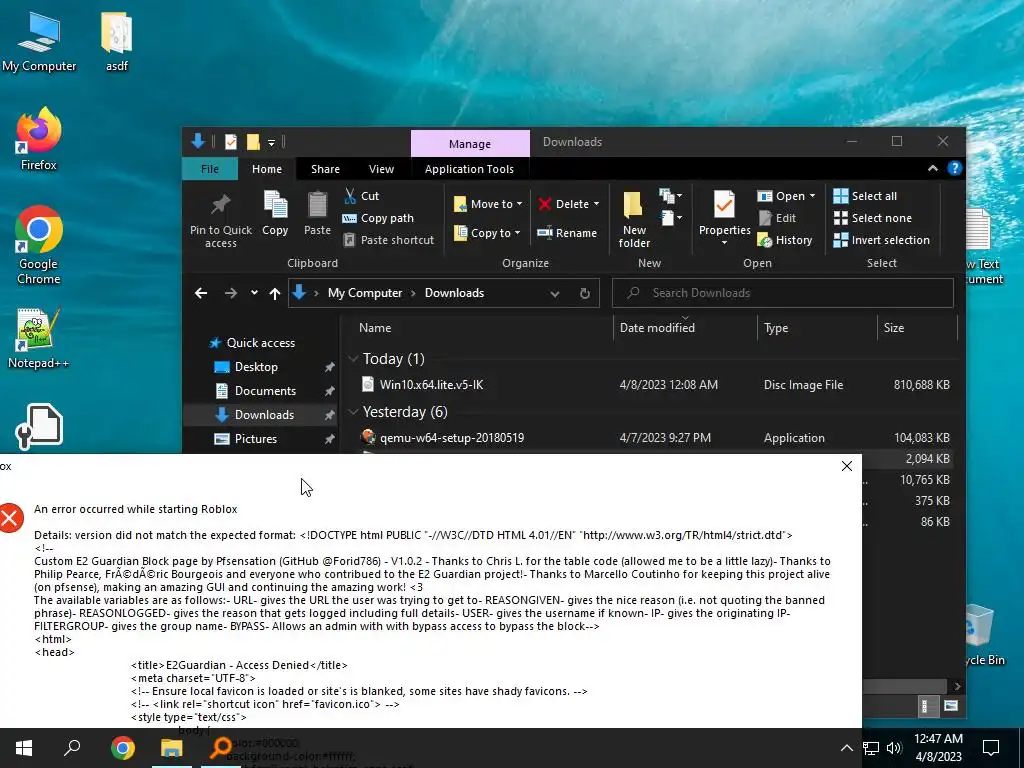Launch Google Chrome desktop shortcut
The image size is (1024, 768).
click(39, 246)
